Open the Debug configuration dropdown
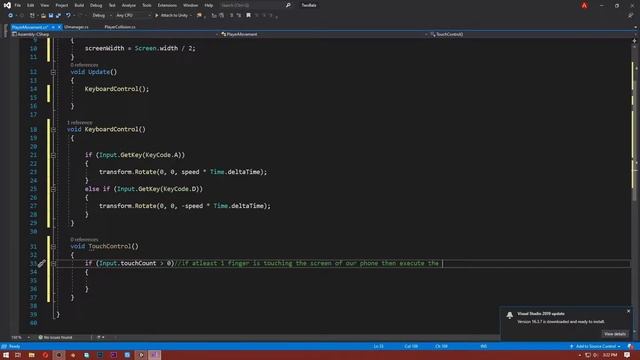 [x=102, y=16]
